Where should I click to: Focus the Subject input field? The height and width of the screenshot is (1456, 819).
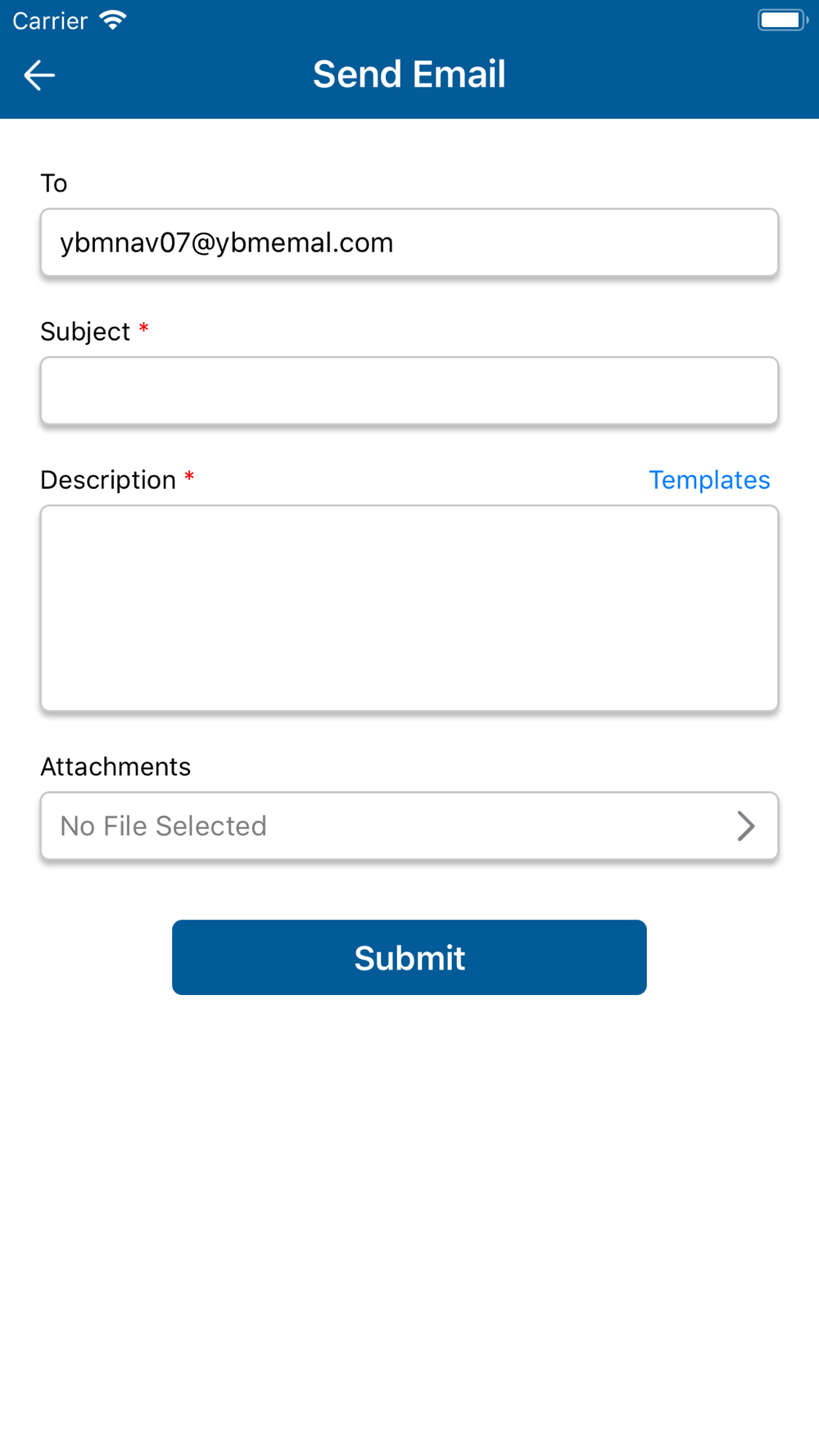point(409,391)
